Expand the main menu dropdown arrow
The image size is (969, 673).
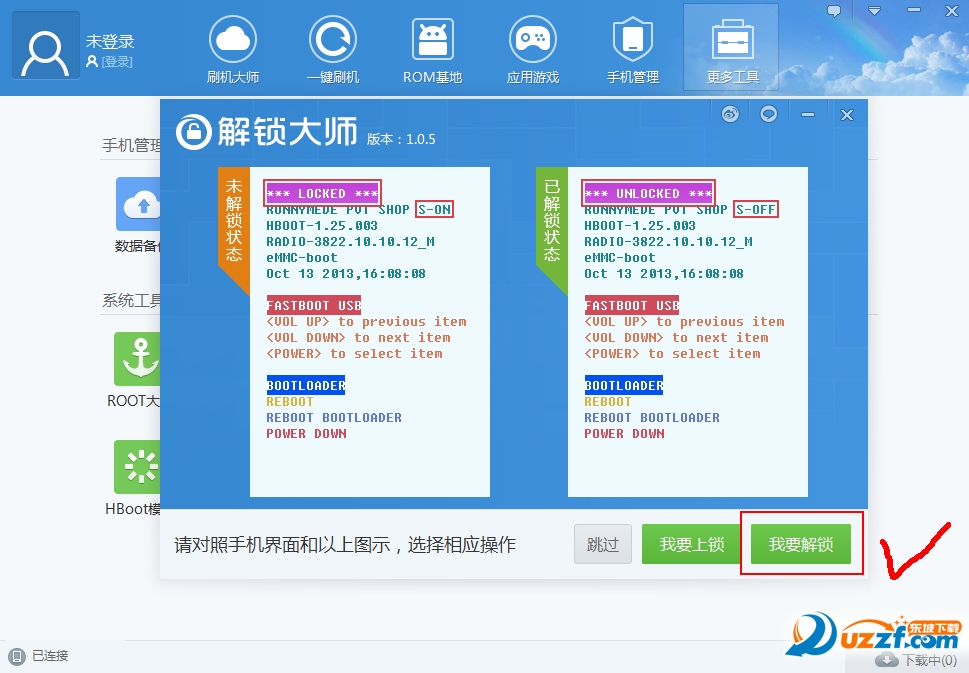tap(874, 11)
